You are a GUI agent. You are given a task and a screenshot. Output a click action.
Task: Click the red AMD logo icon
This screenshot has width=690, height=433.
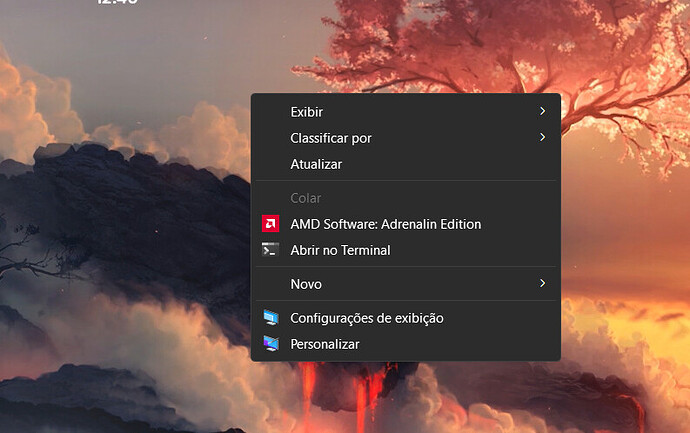[x=269, y=224]
